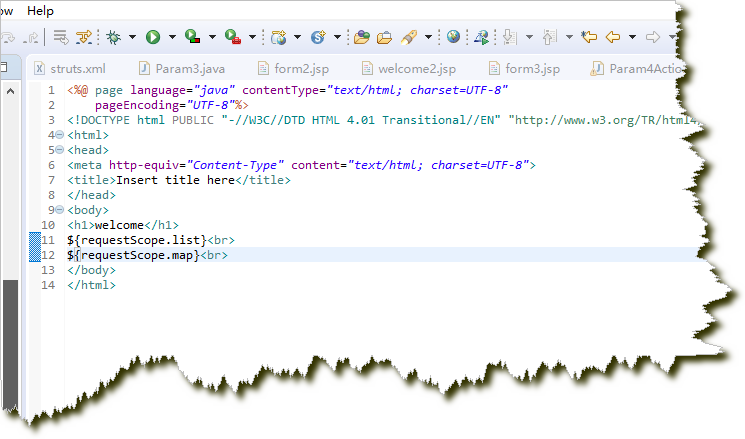745x439 pixels.
Task: Click the struts.xml tab file icon
Action: click(39, 68)
